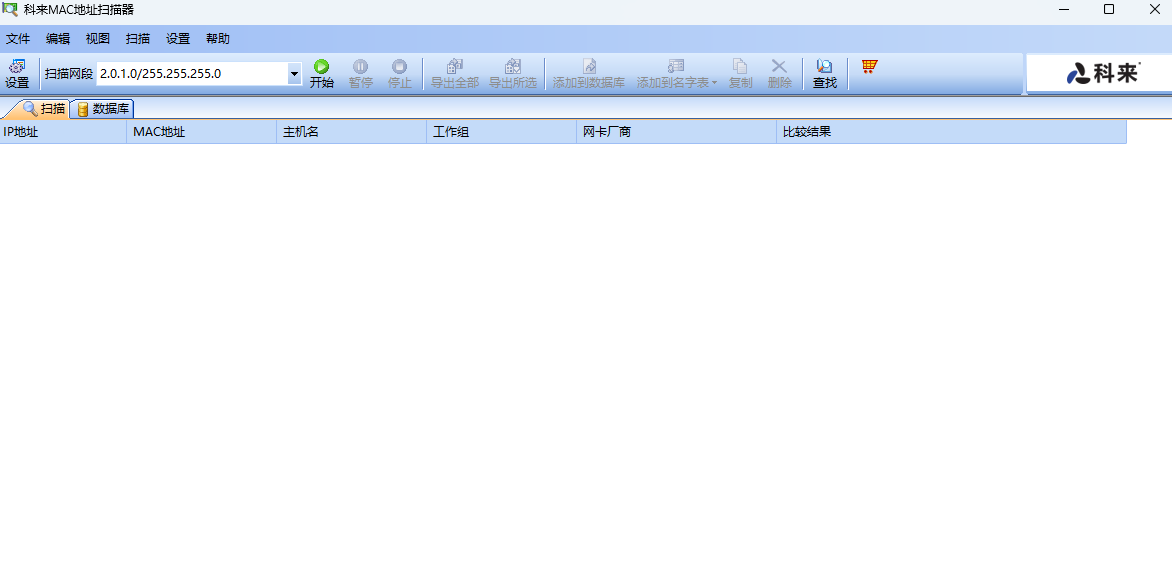Click the 删除 delete icon

(x=779, y=74)
